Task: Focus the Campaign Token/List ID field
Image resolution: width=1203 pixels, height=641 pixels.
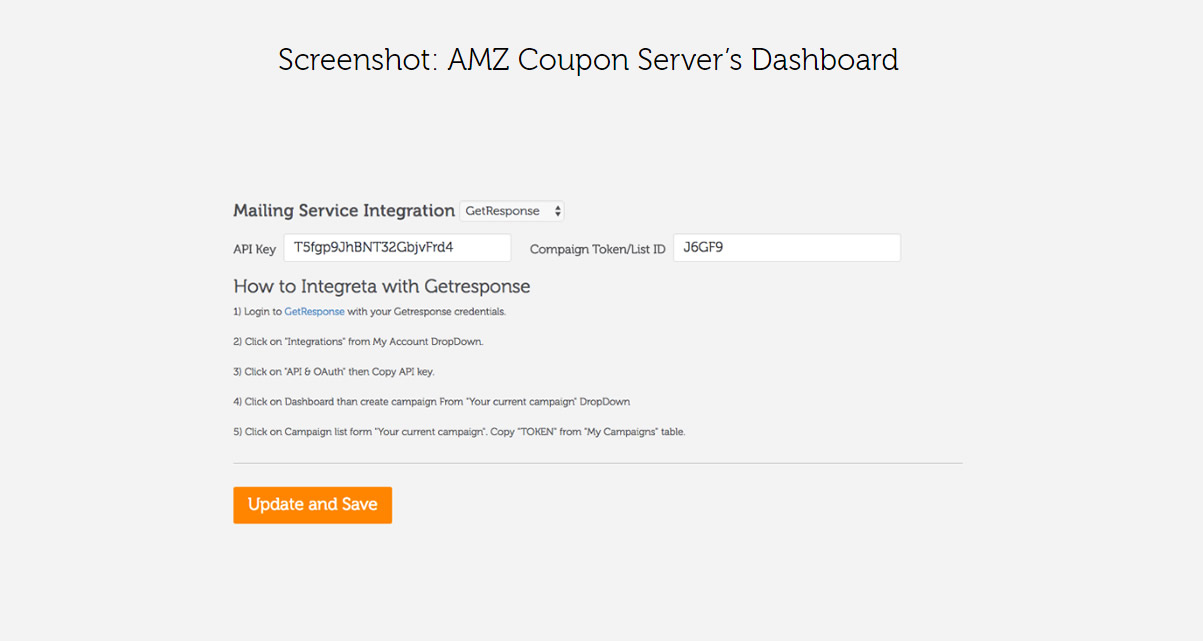Action: (x=787, y=248)
